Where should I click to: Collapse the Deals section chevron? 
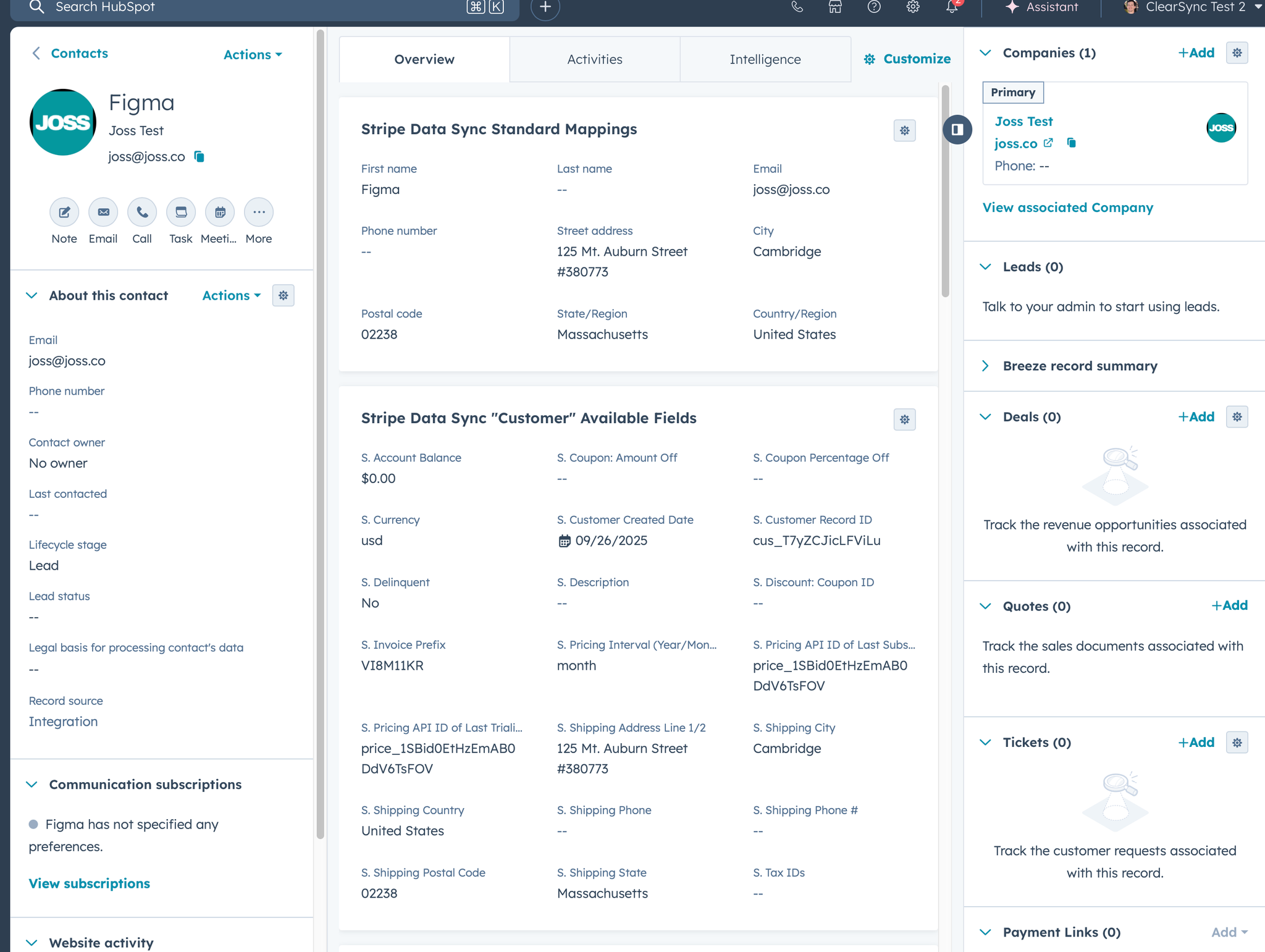[x=986, y=417]
